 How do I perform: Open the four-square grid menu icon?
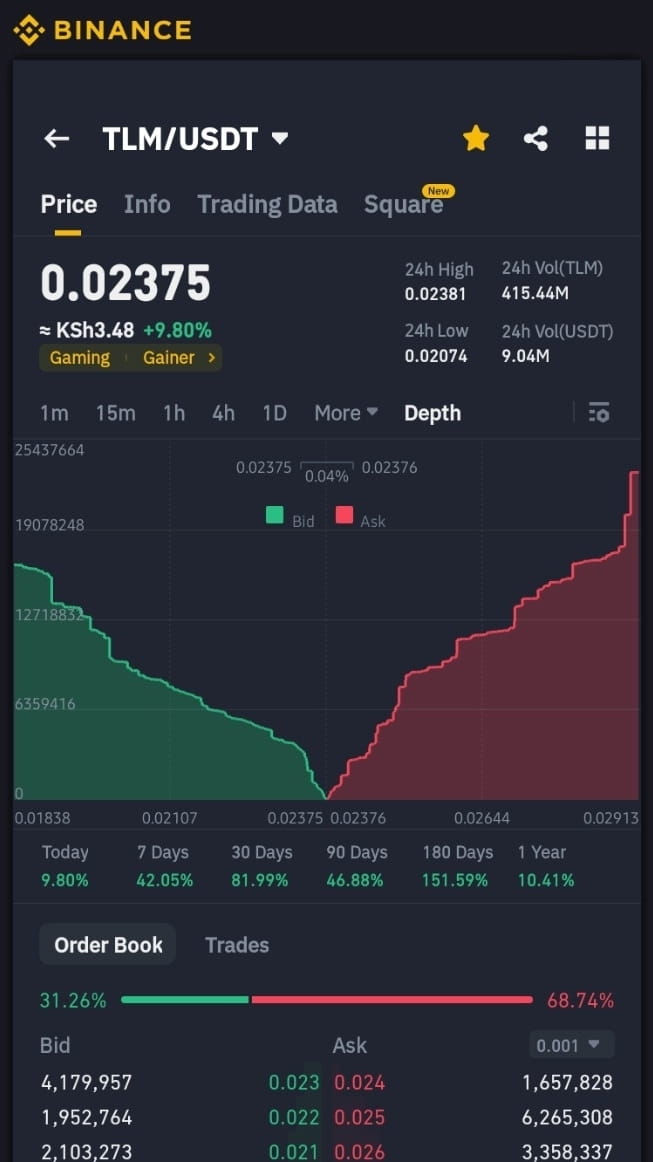tap(597, 138)
